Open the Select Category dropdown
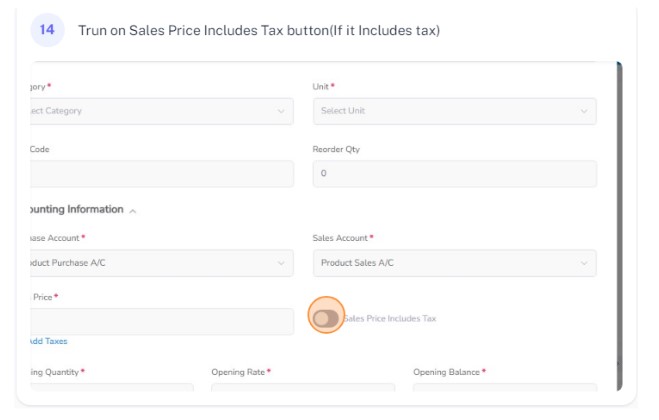 click(162, 111)
